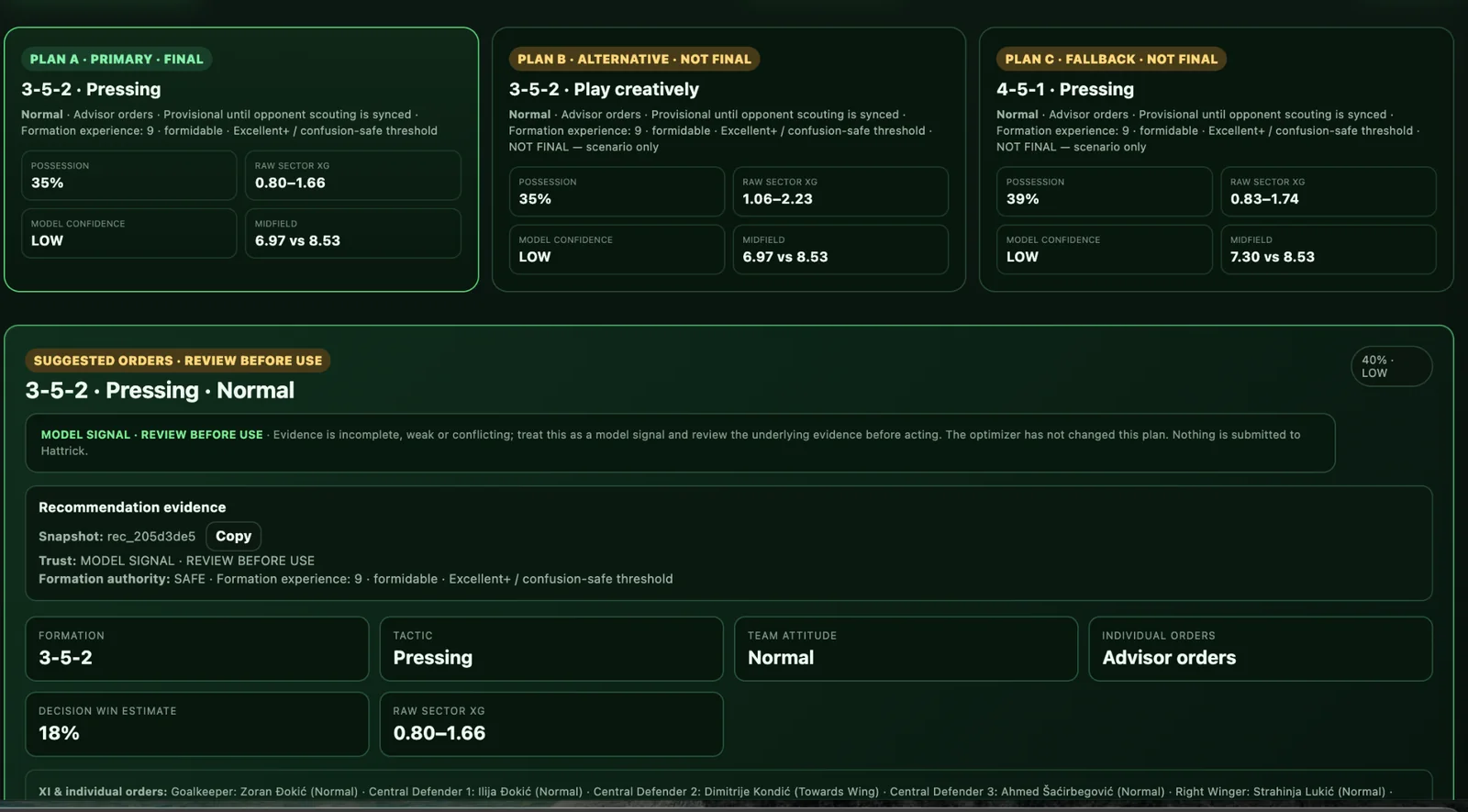The width and height of the screenshot is (1468, 812).
Task: Open the Plan B 3-5-2 Play creatively heading
Action: [604, 89]
